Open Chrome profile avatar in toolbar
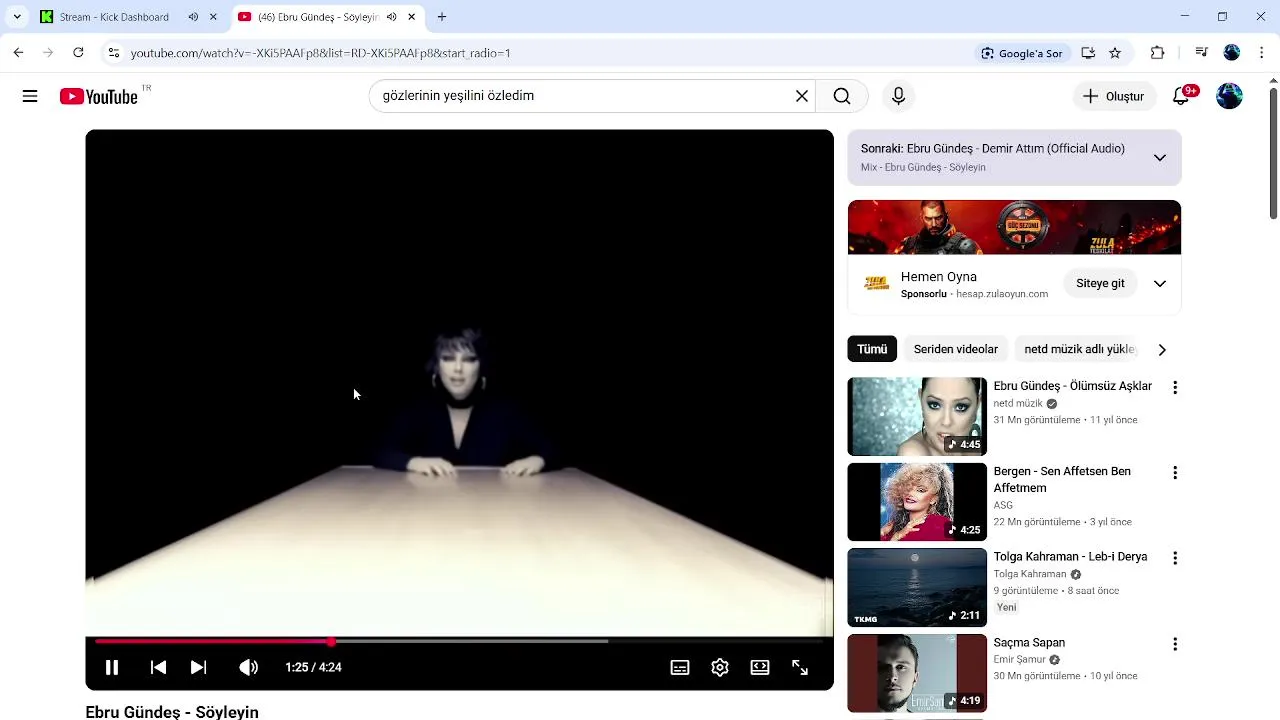This screenshot has height=720, width=1280. (x=1232, y=53)
